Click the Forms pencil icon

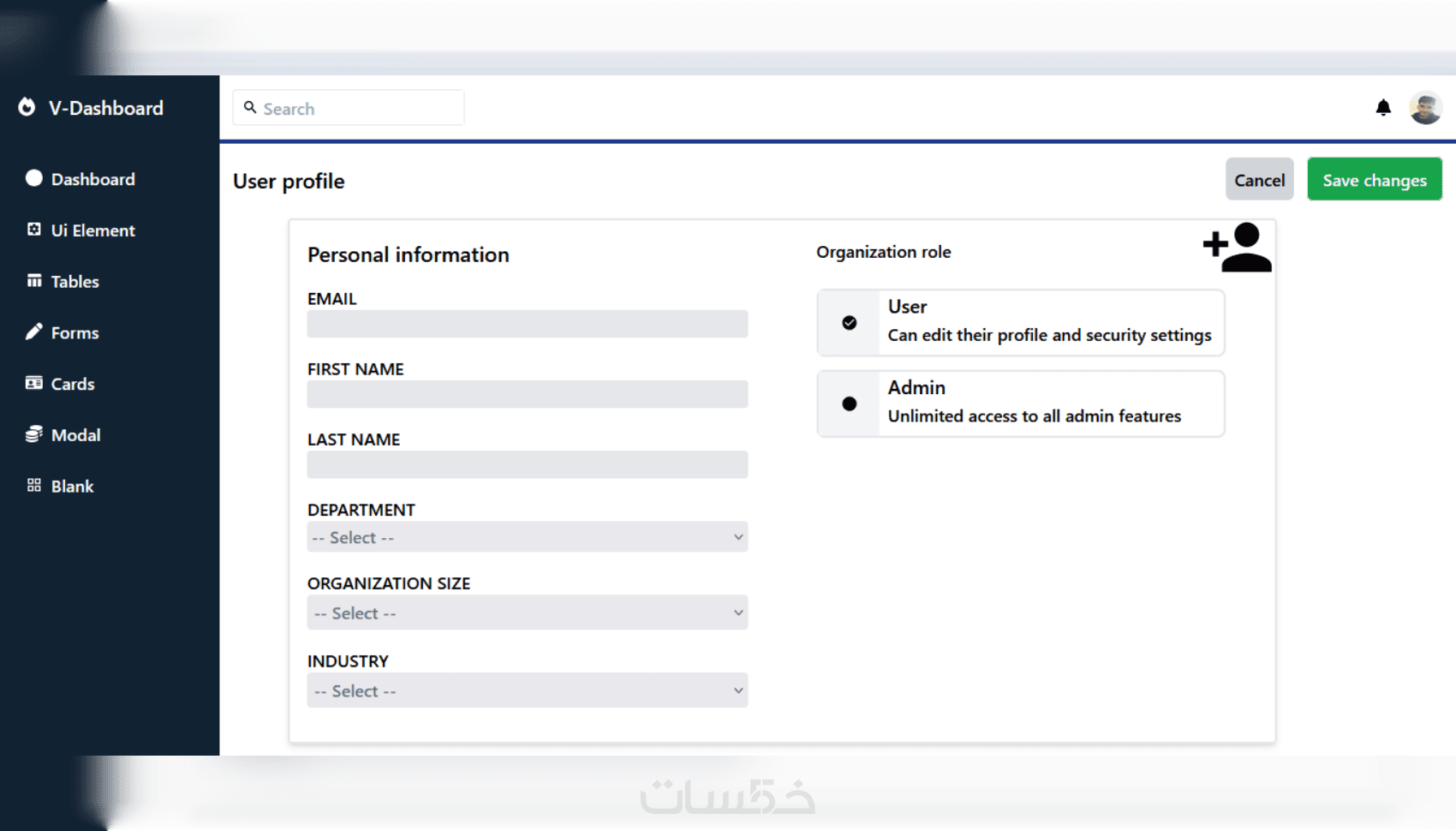34,332
